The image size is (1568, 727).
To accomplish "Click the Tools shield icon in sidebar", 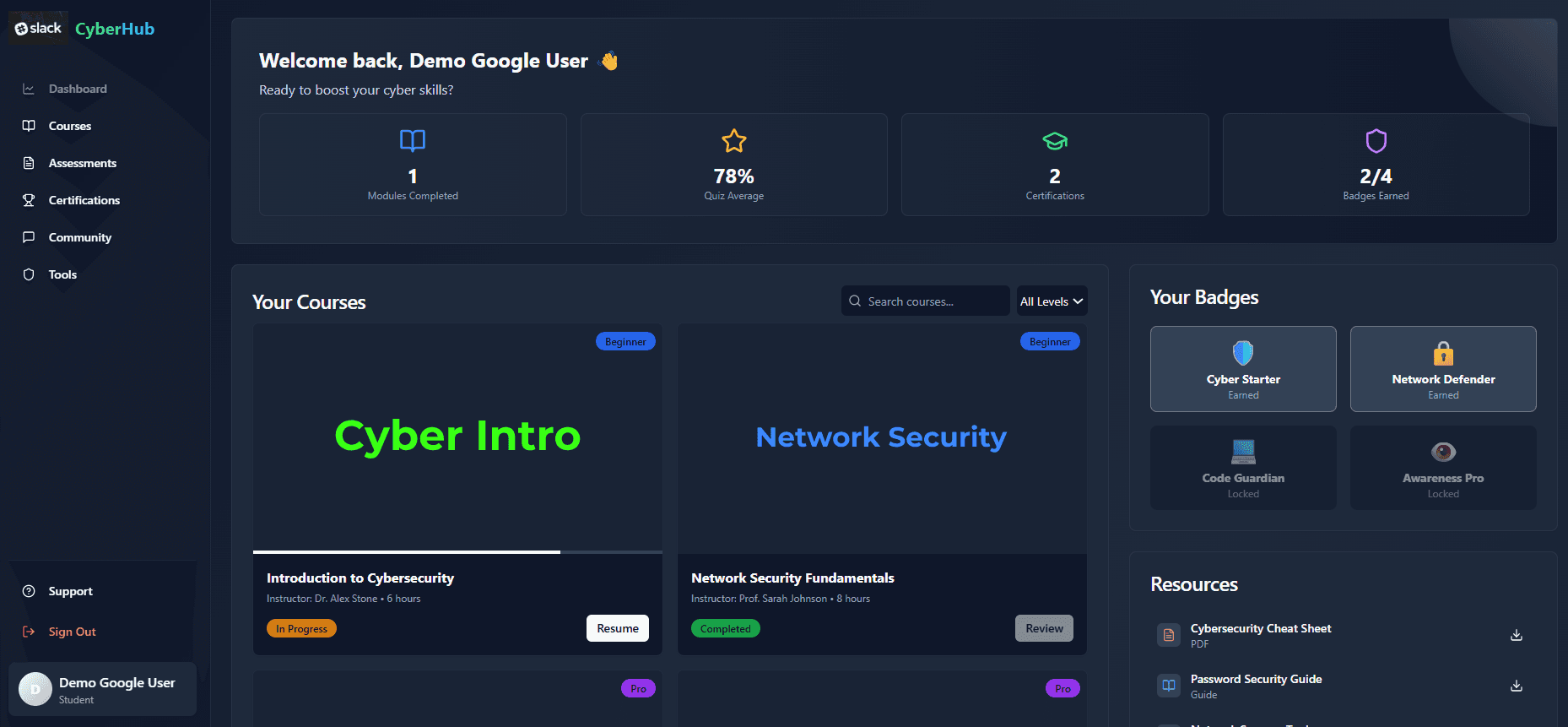I will pyautogui.click(x=29, y=274).
